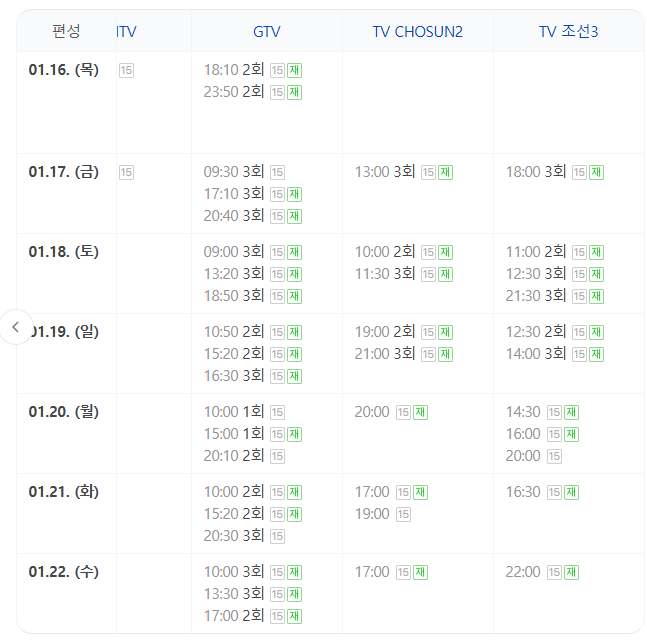This screenshot has height=644, width=647.
Task: Click the 15 age badge beside GTV 09:30 3회
Action: 277,172
